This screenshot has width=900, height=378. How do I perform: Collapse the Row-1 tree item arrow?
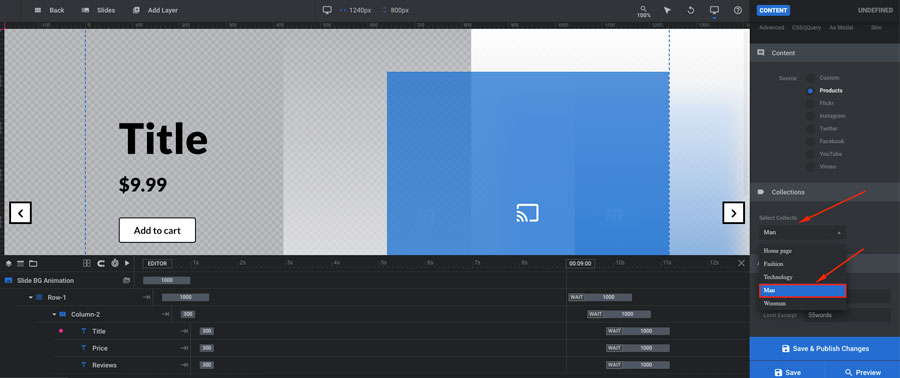tap(30, 298)
